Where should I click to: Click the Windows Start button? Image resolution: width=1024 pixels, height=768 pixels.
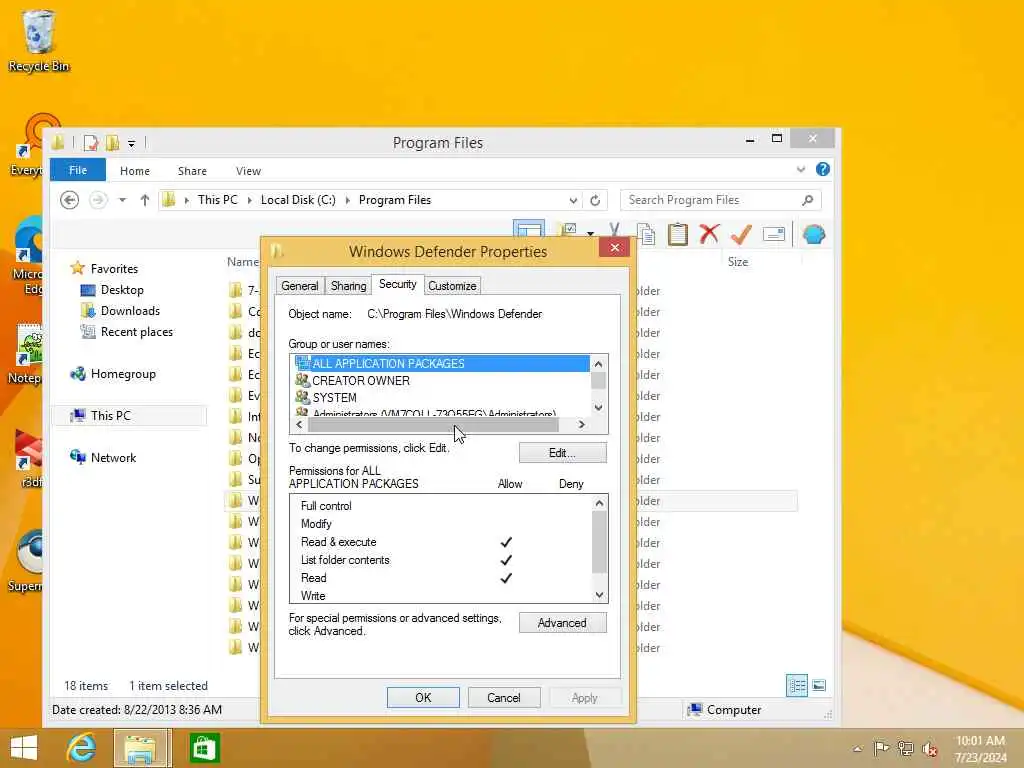(24, 748)
